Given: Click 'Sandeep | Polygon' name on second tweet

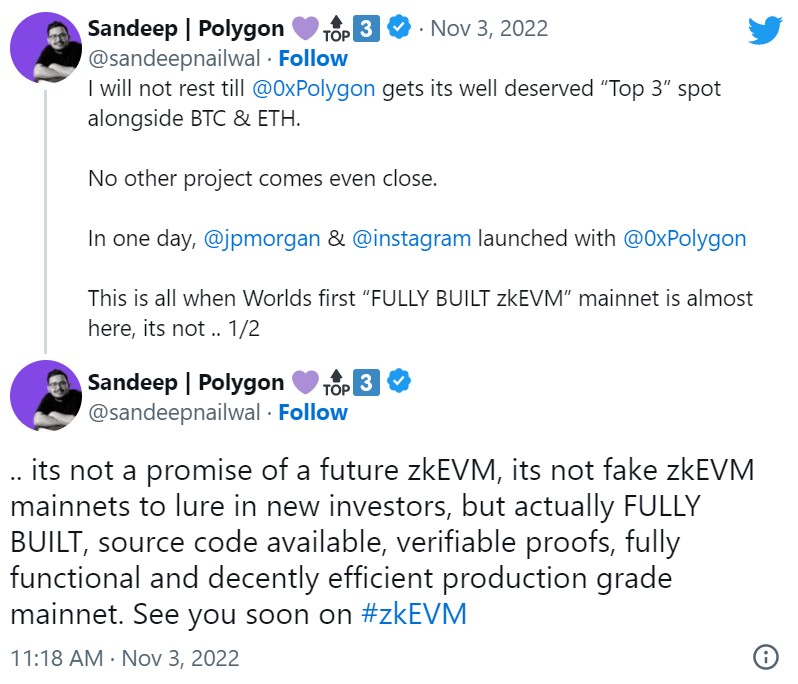Looking at the screenshot, I should pyautogui.click(x=186, y=382).
